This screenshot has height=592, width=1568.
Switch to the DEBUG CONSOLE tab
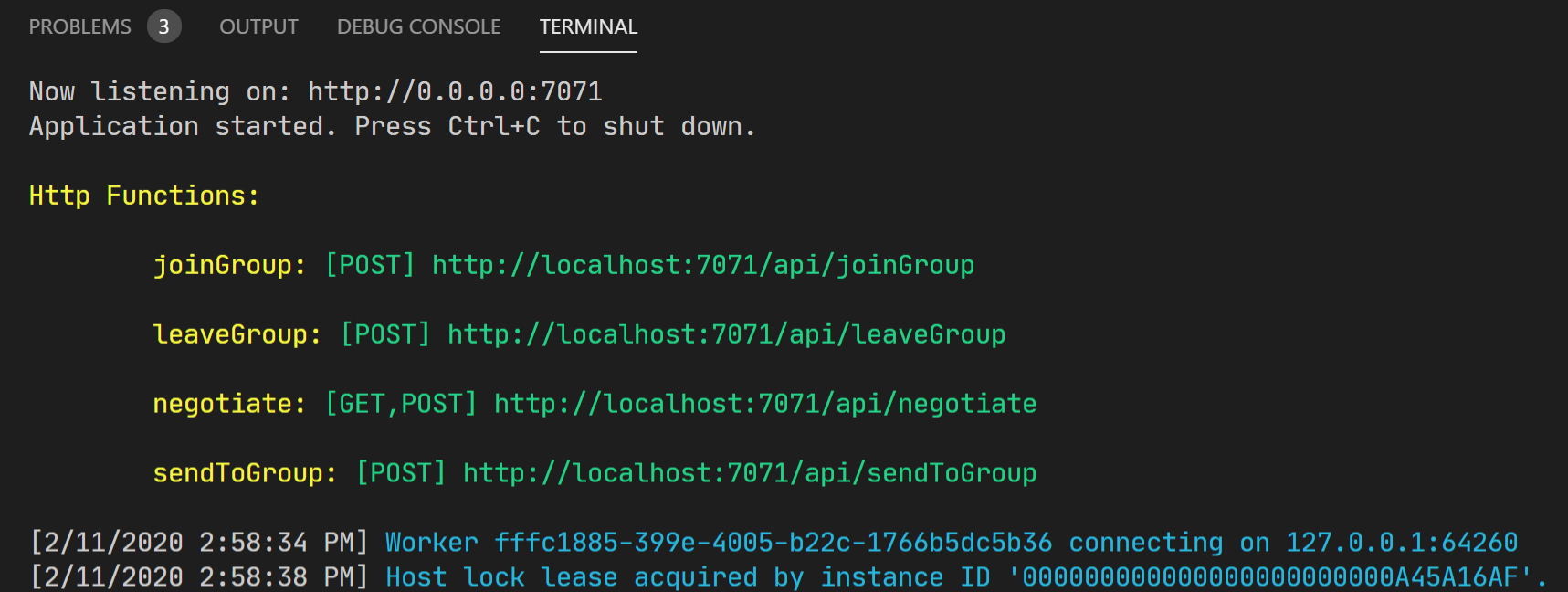click(x=419, y=26)
